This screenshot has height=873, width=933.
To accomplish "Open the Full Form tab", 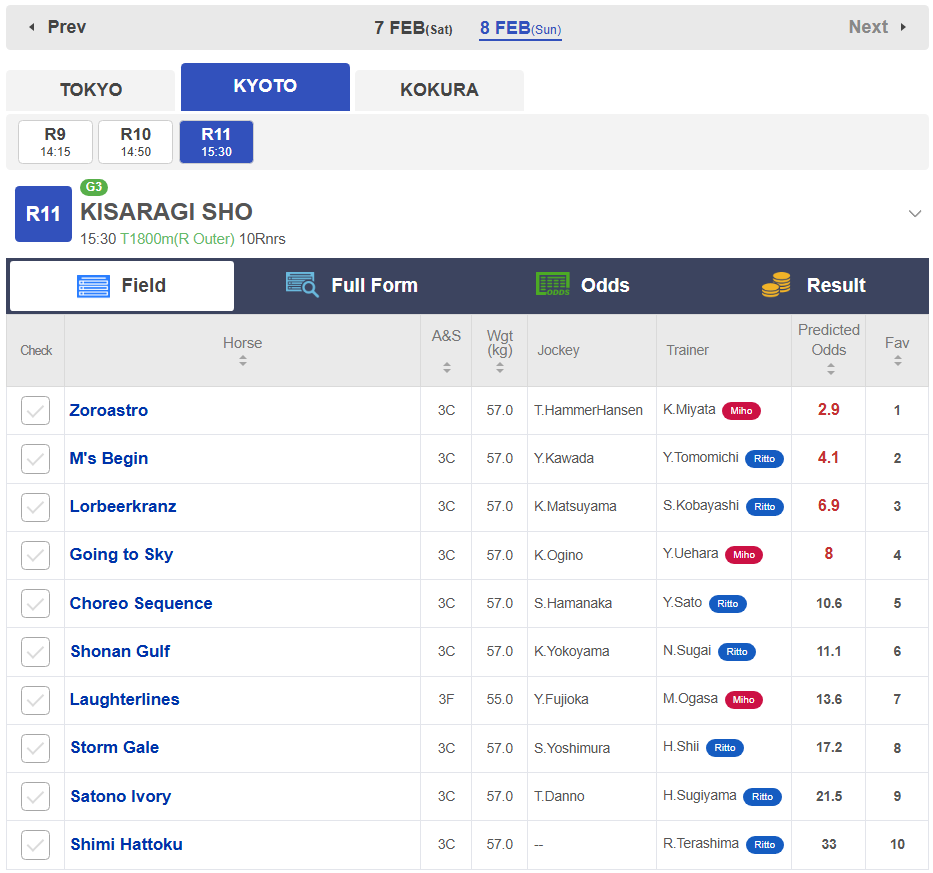I will click(352, 286).
